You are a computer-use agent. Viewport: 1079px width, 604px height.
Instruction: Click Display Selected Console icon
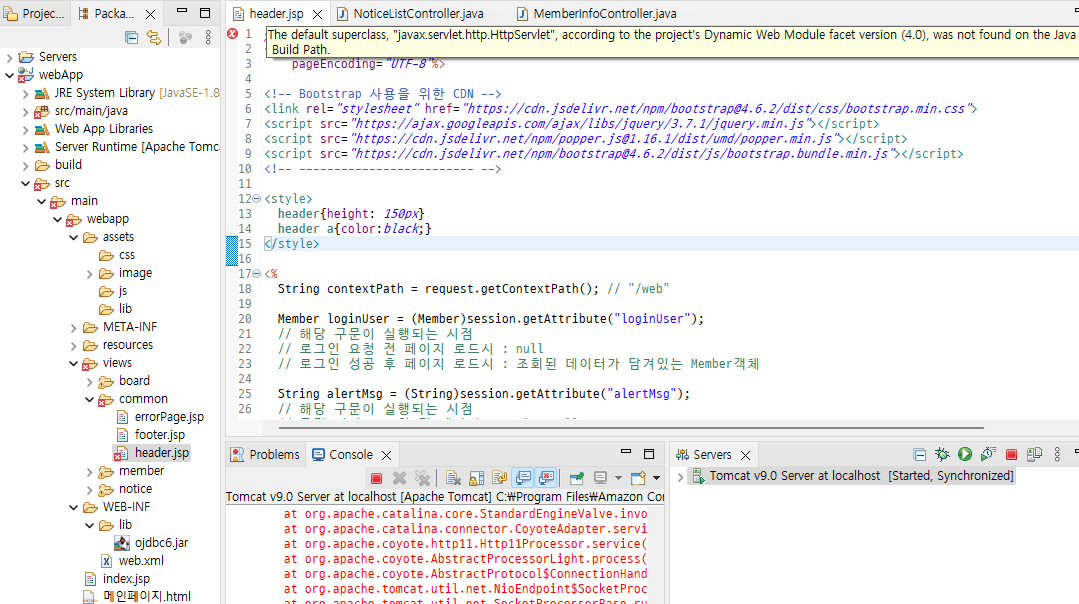600,478
